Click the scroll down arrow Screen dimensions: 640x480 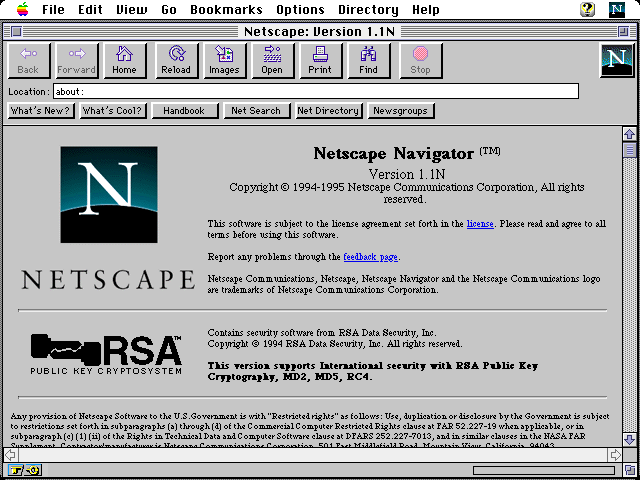[629, 439]
